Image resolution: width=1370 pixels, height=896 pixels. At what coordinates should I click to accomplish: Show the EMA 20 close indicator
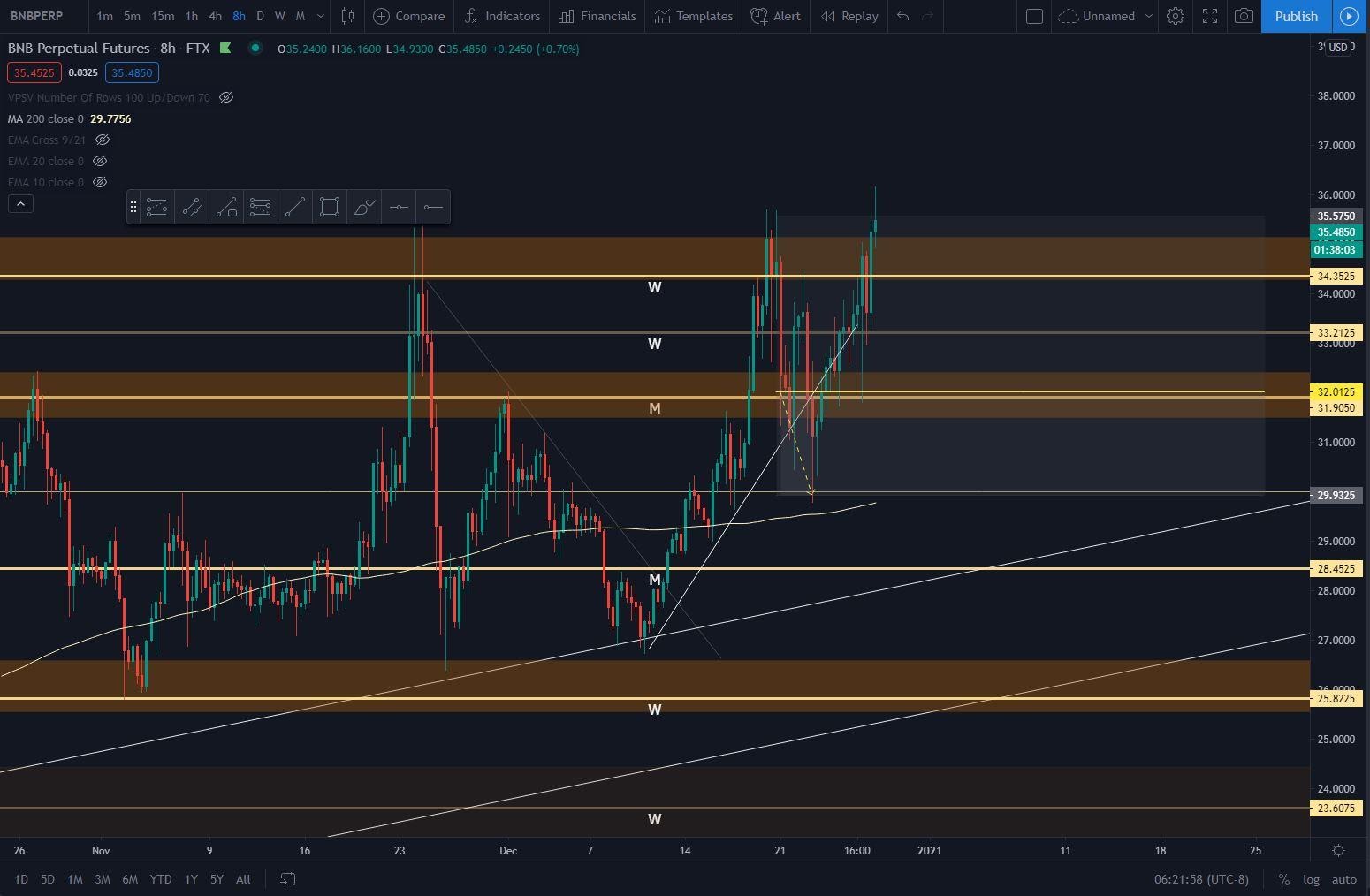(x=100, y=161)
